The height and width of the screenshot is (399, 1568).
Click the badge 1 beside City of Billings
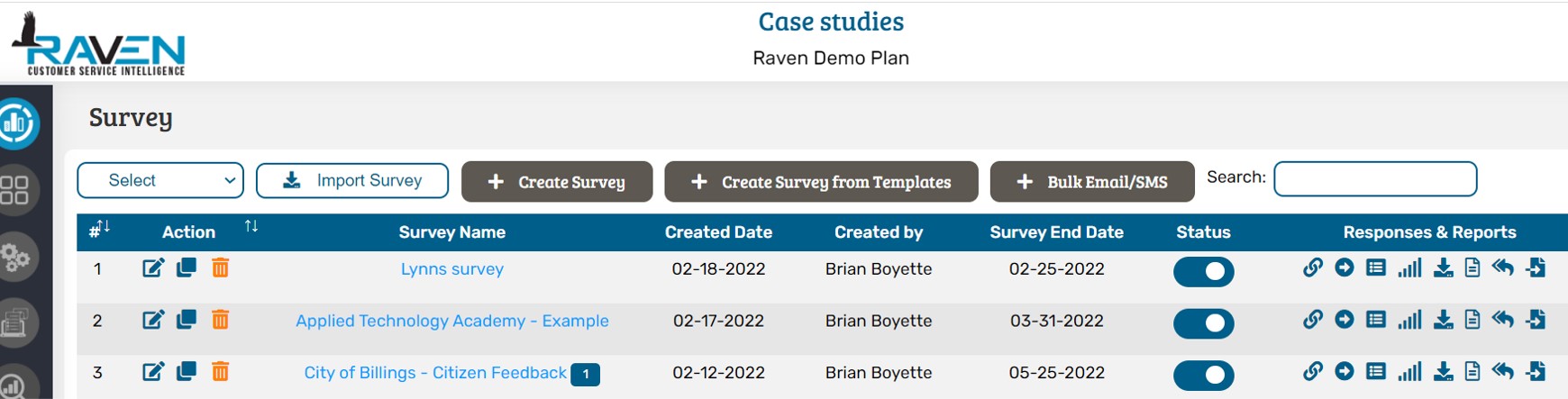point(586,374)
